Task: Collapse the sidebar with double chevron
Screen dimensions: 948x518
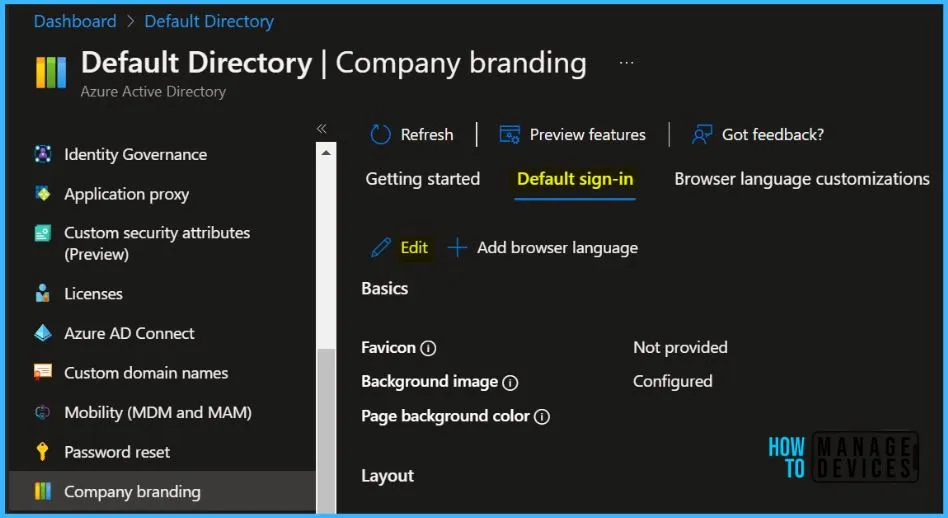Action: coord(322,128)
